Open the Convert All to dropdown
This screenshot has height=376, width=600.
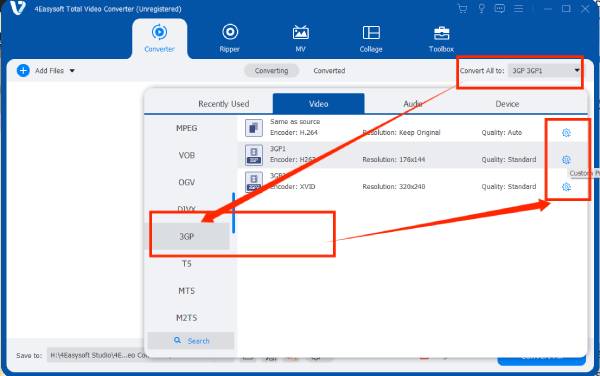pos(544,71)
